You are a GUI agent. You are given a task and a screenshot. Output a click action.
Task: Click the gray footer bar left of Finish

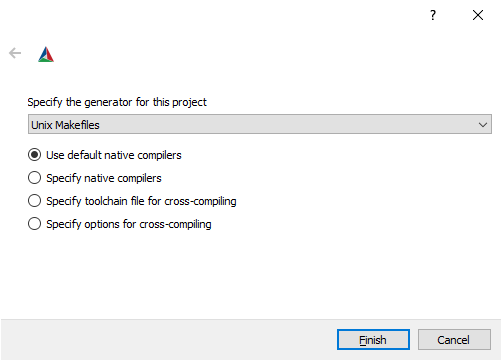167,340
